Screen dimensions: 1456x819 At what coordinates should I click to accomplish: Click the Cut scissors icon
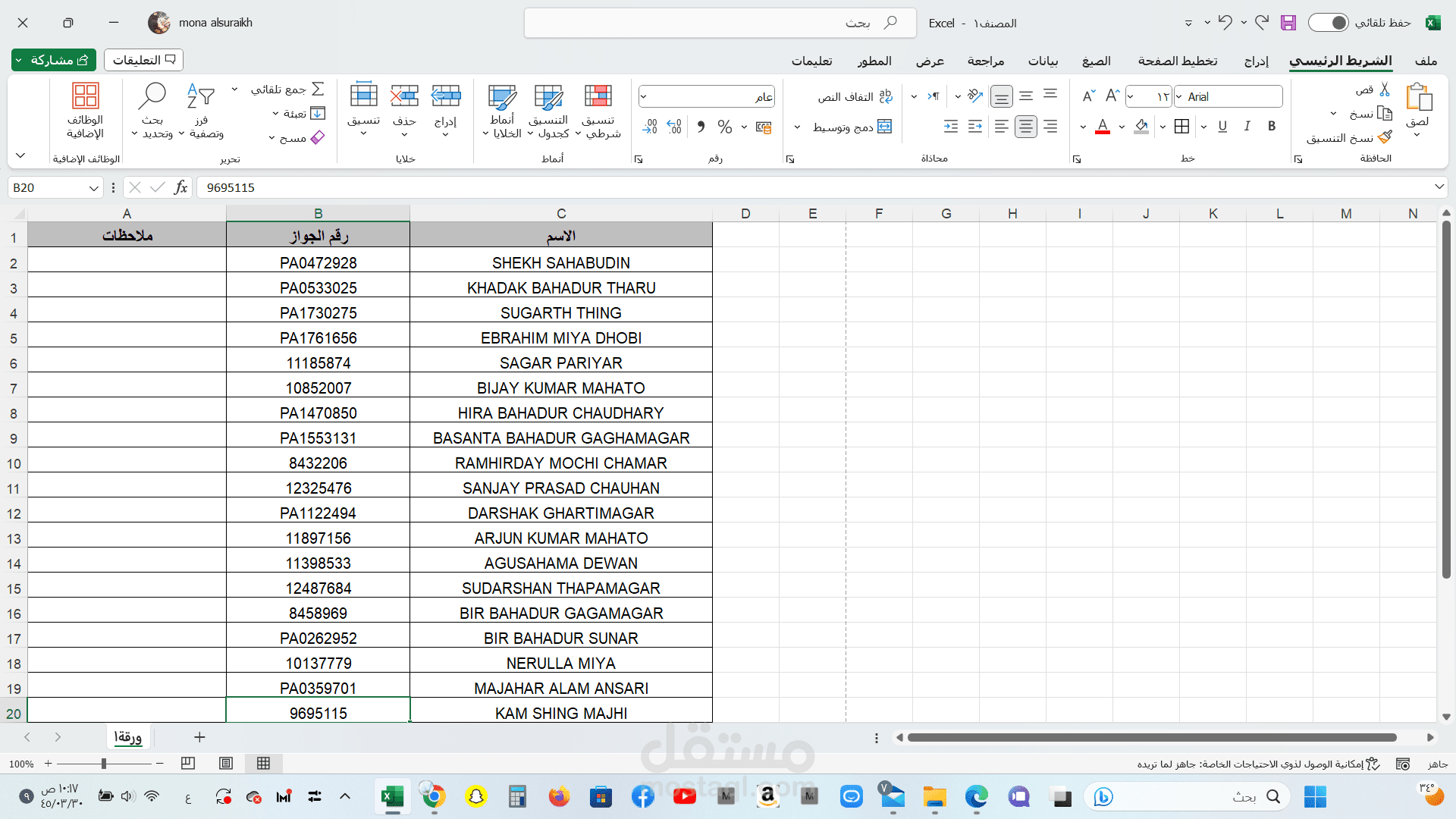click(1385, 89)
